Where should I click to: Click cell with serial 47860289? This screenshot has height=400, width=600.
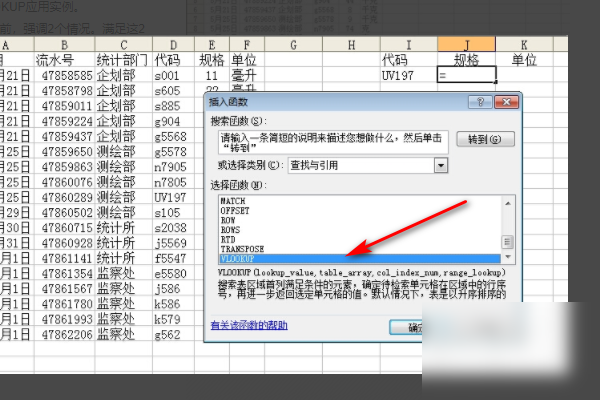click(x=64, y=197)
